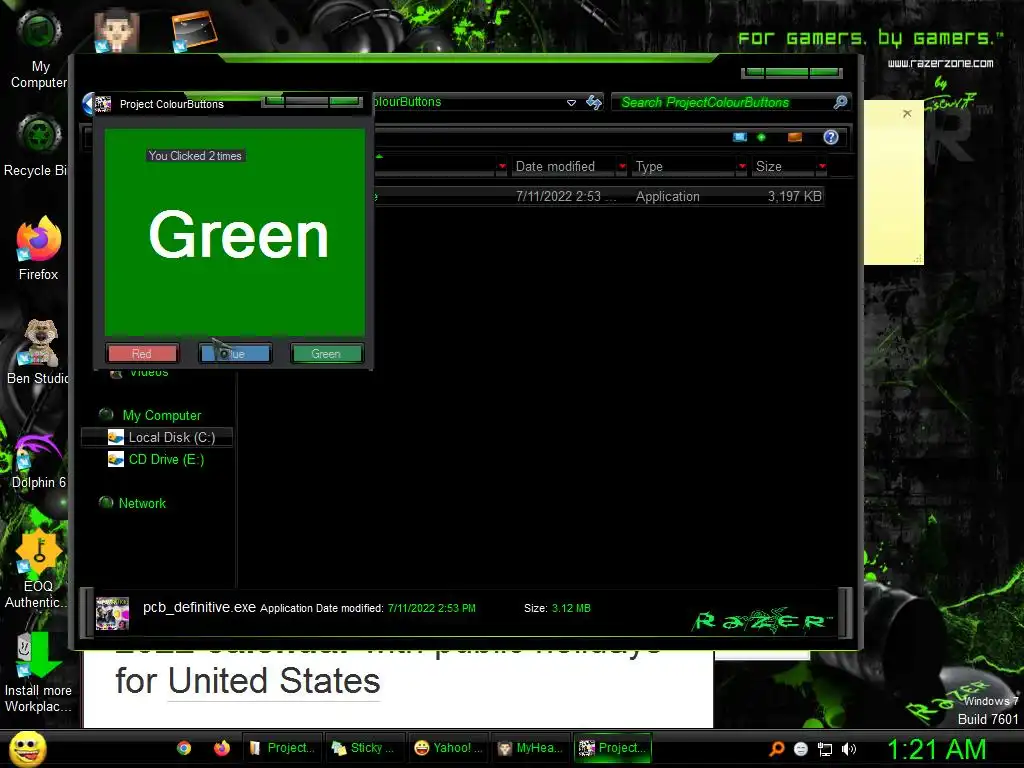
Task: Click the Project ColourButtons window title icon
Action: 103,104
